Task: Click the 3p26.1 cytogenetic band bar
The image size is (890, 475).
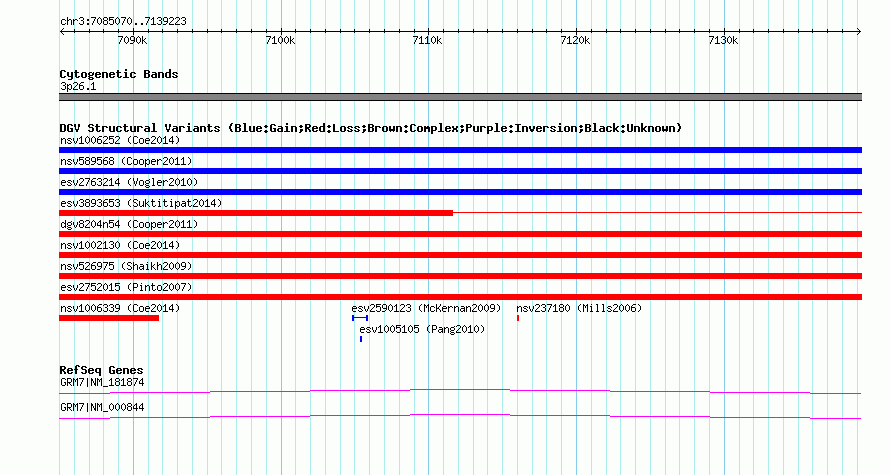Action: (460, 97)
